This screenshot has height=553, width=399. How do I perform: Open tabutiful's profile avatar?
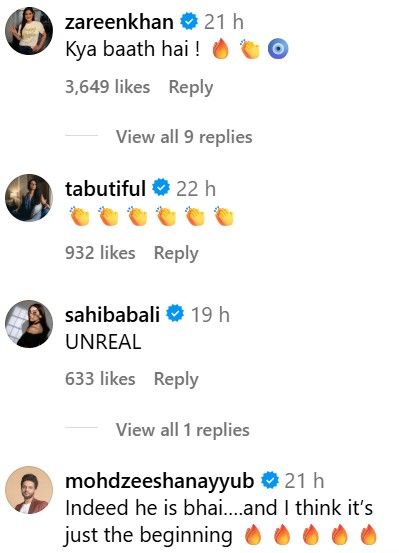29,198
